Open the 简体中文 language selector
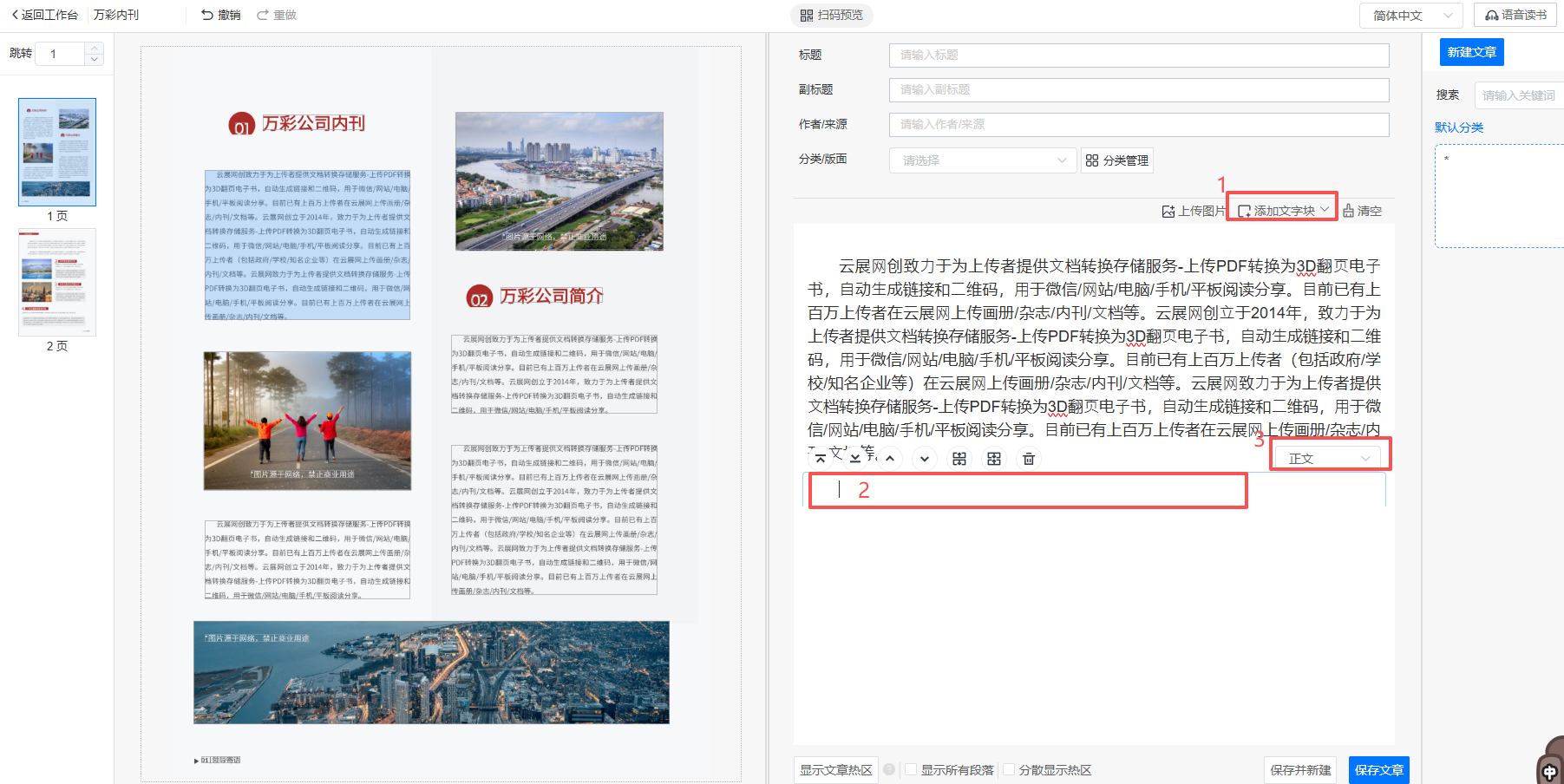Image resolution: width=1564 pixels, height=784 pixels. point(1410,16)
